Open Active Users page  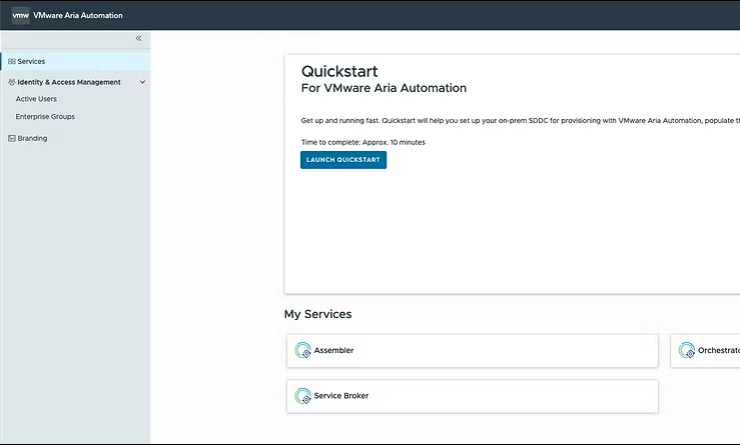tap(36, 99)
